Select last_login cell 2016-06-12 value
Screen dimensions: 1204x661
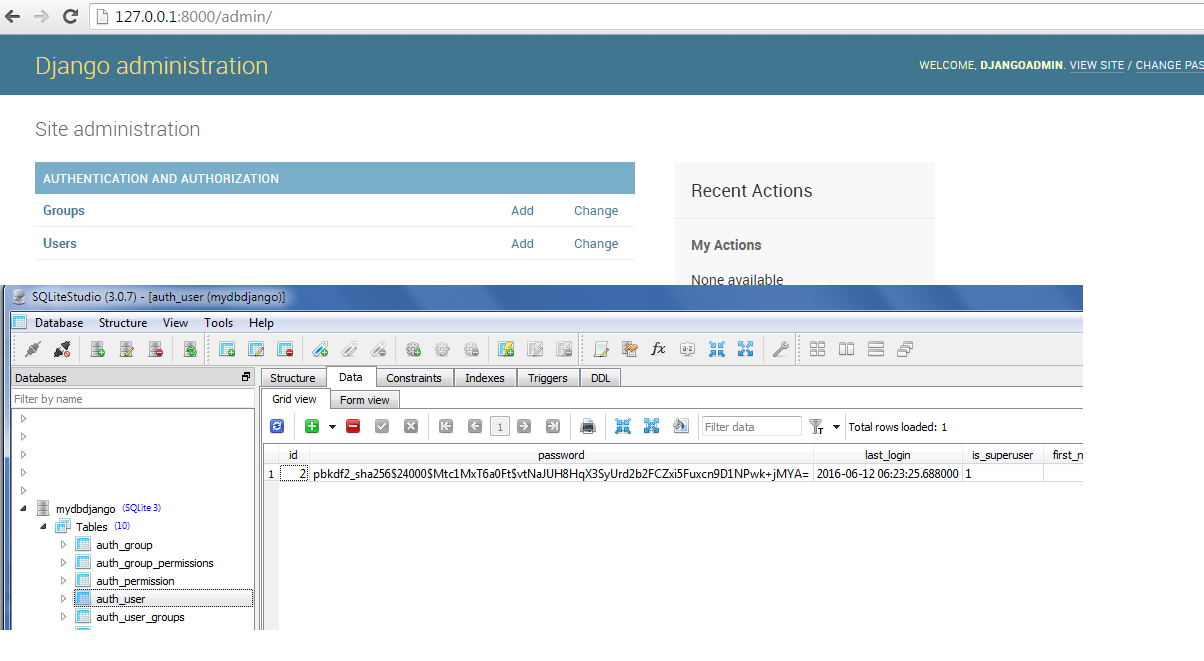coord(888,474)
